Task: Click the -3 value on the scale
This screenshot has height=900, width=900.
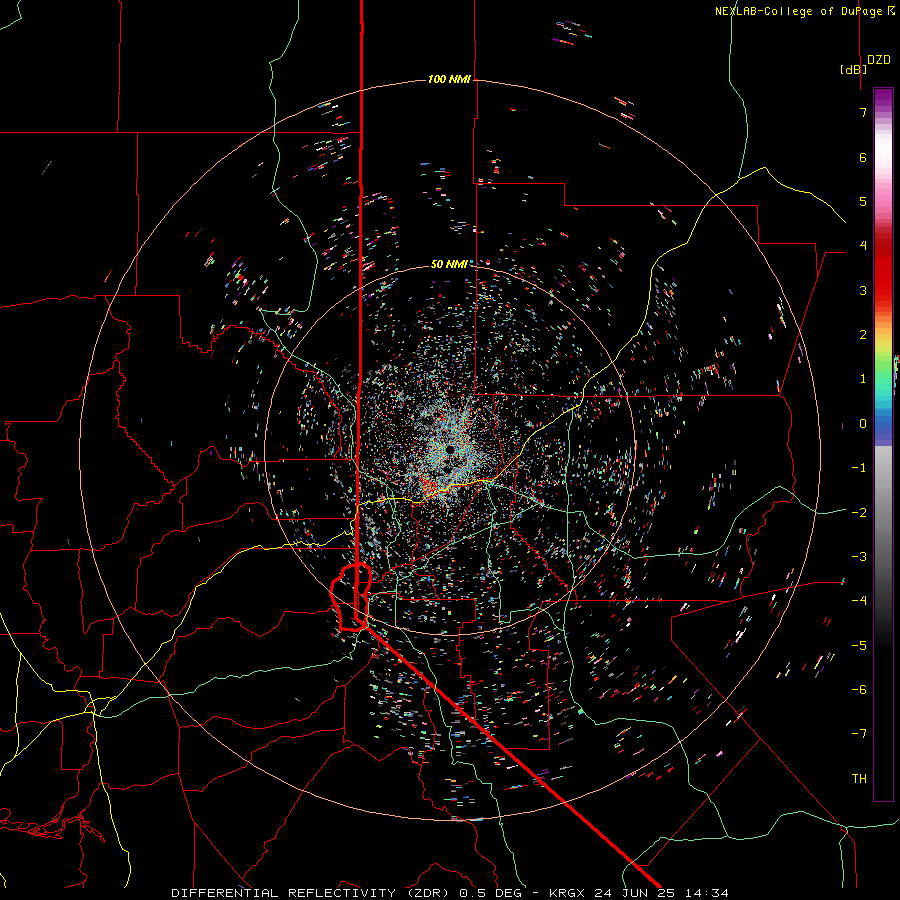Action: 859,556
